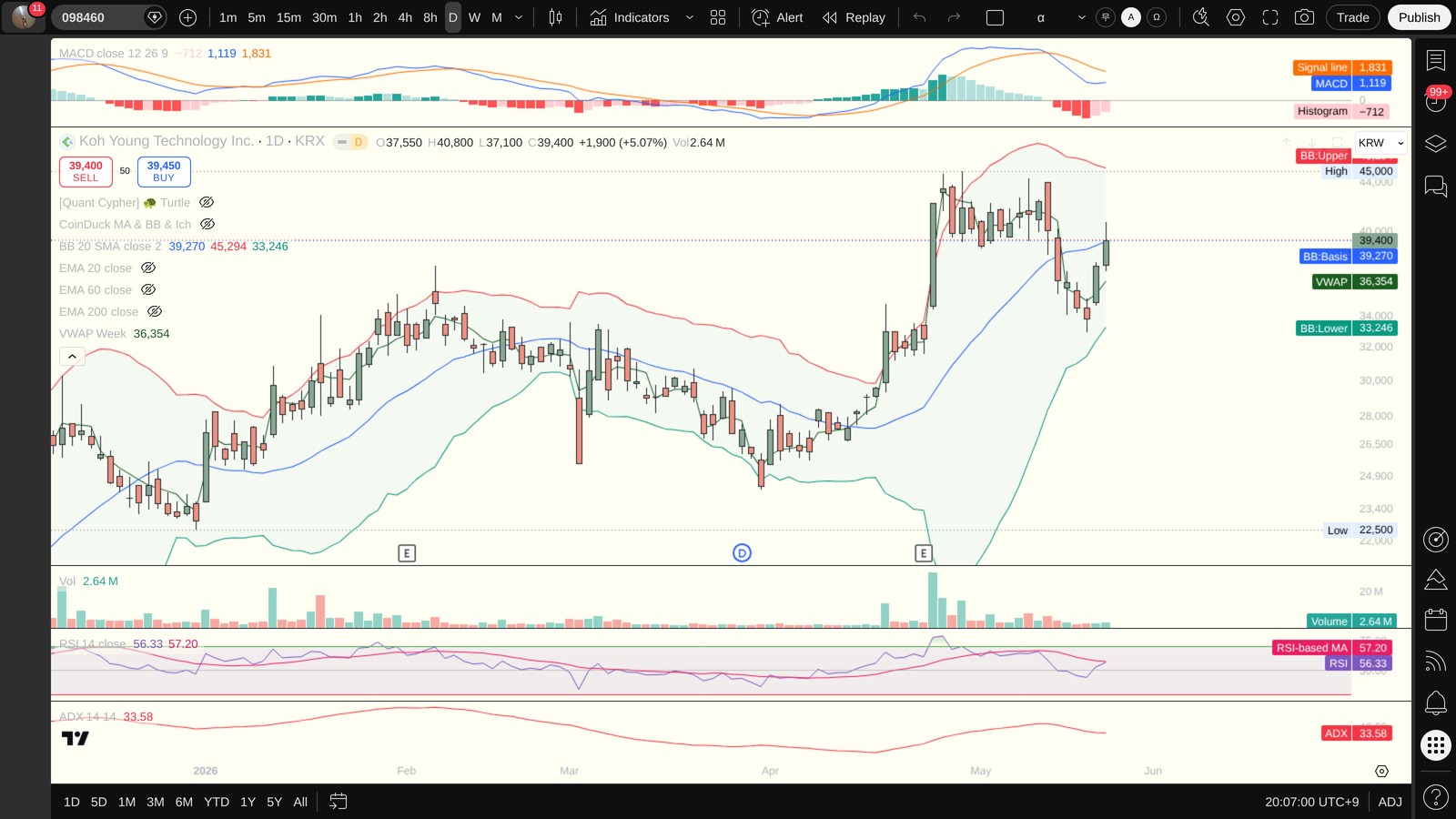The image size is (1456, 819).
Task: Select the 4h timeframe
Action: (x=405, y=17)
